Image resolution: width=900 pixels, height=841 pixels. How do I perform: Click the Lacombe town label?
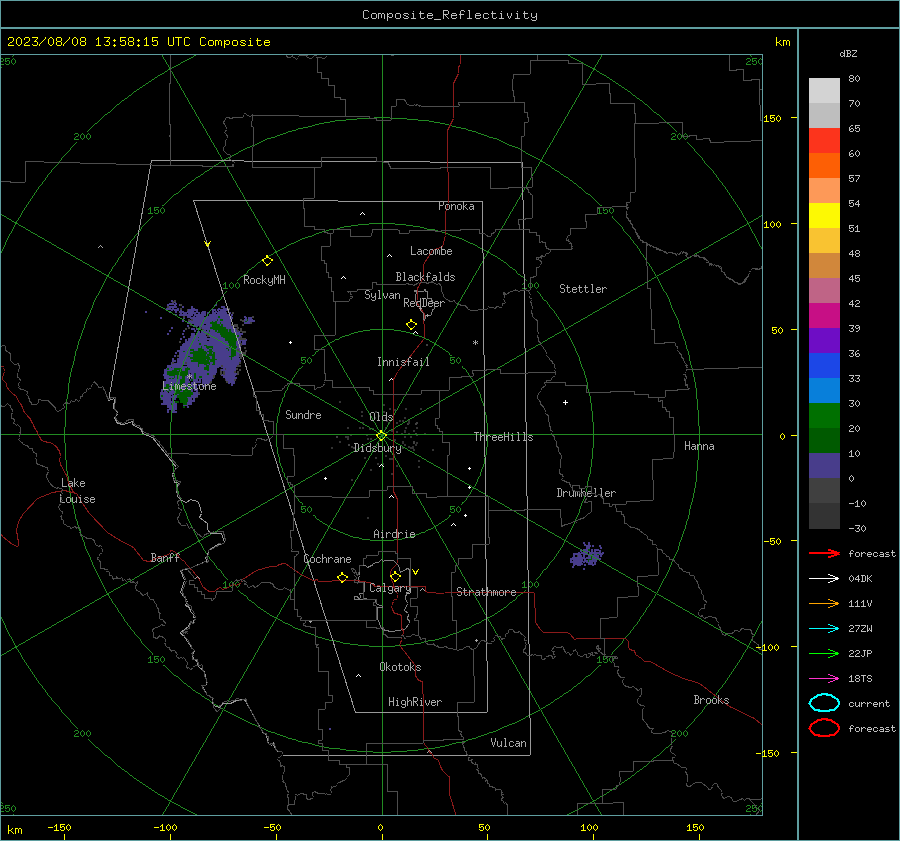(431, 251)
